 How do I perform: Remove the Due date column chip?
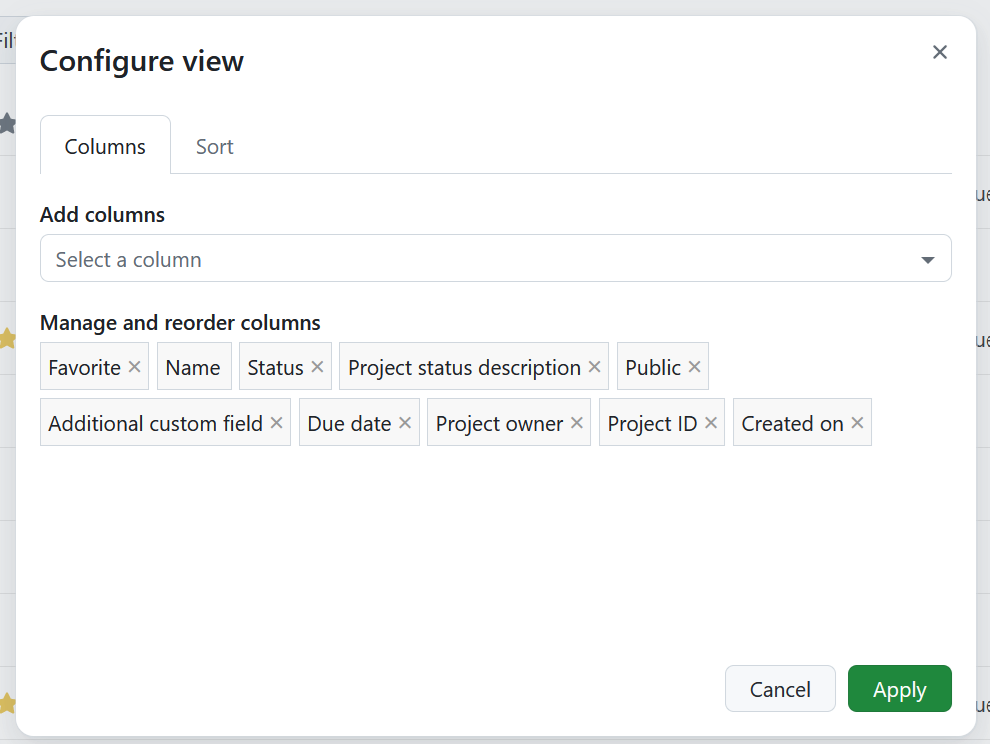pos(405,422)
